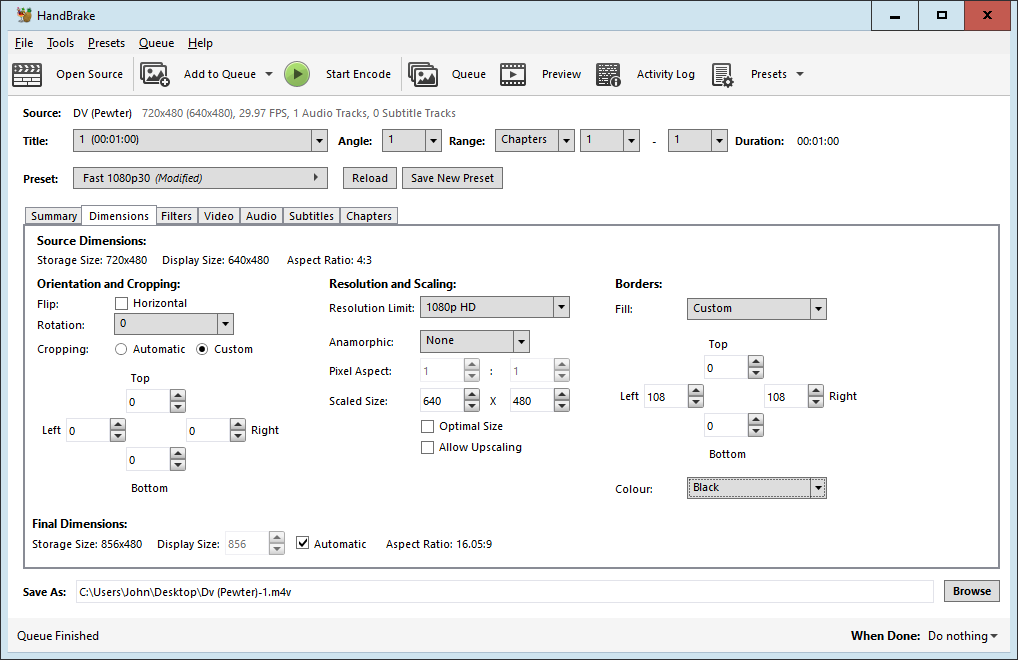Enable the Optimal Size checkbox
This screenshot has height=660, width=1018.
click(x=427, y=426)
